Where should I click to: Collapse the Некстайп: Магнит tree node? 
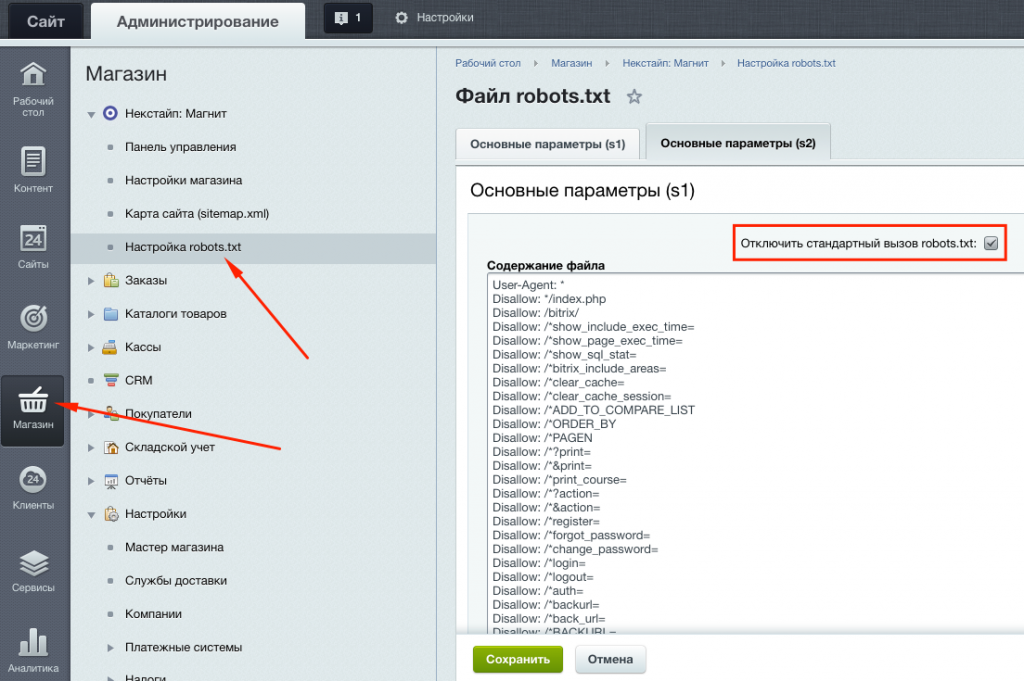[91, 114]
